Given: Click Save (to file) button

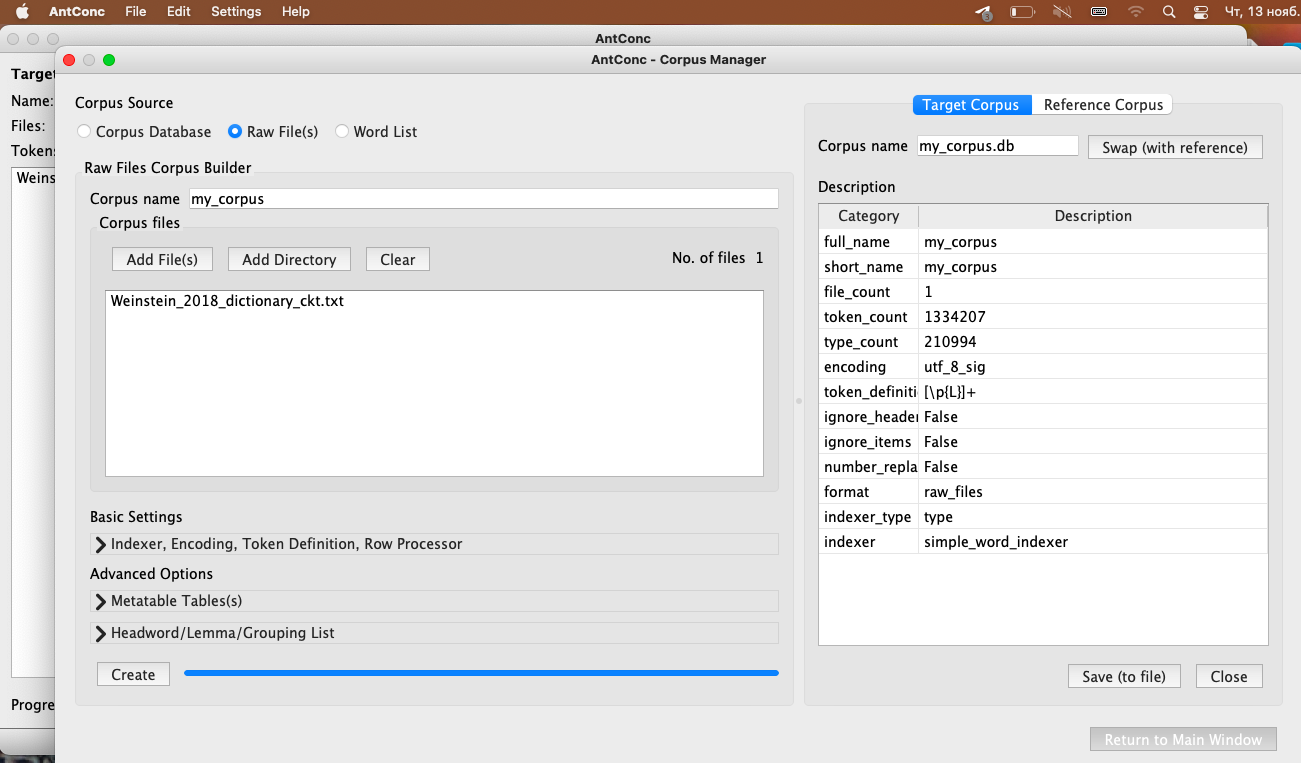Looking at the screenshot, I should click(1124, 676).
